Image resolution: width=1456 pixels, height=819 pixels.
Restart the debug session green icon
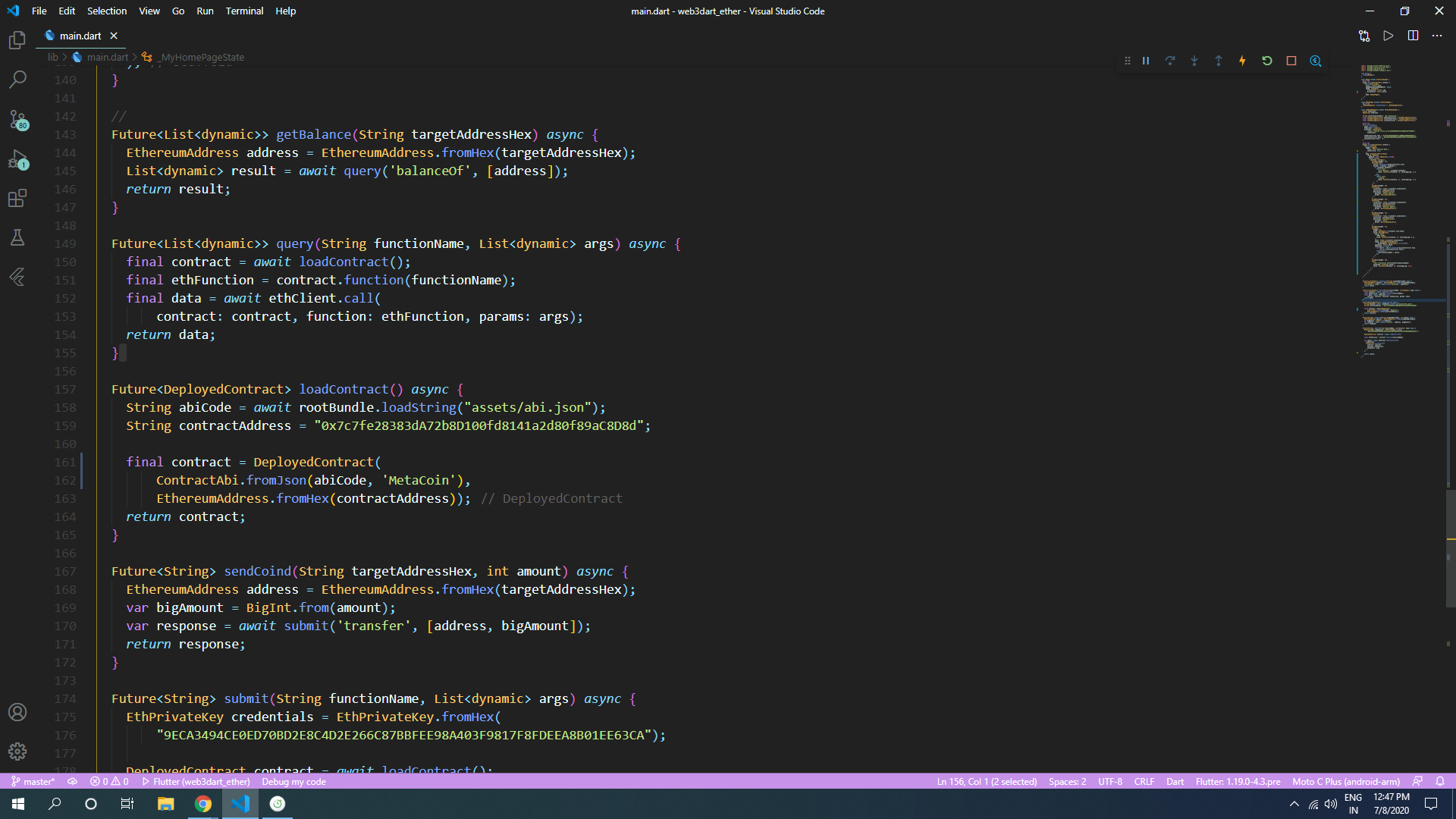pyautogui.click(x=1267, y=61)
